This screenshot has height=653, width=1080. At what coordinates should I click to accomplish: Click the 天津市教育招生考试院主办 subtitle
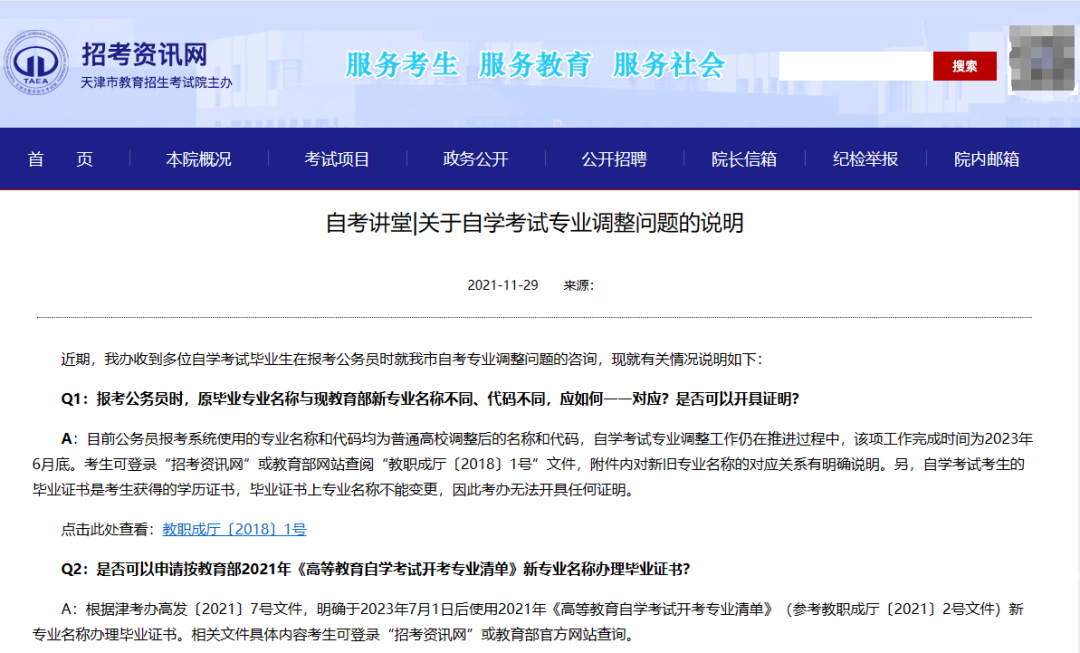point(156,83)
